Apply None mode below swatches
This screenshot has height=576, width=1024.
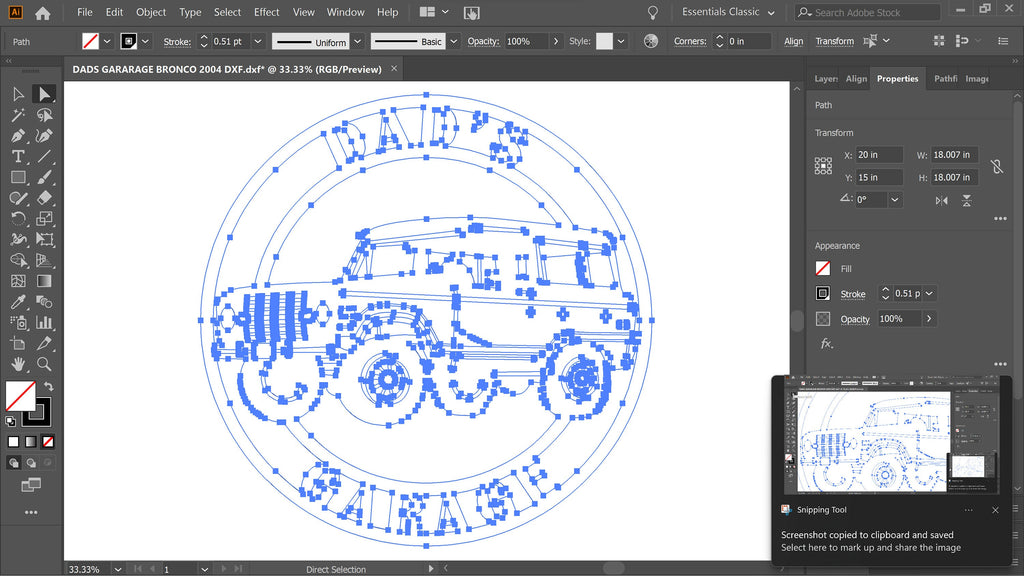coord(48,442)
